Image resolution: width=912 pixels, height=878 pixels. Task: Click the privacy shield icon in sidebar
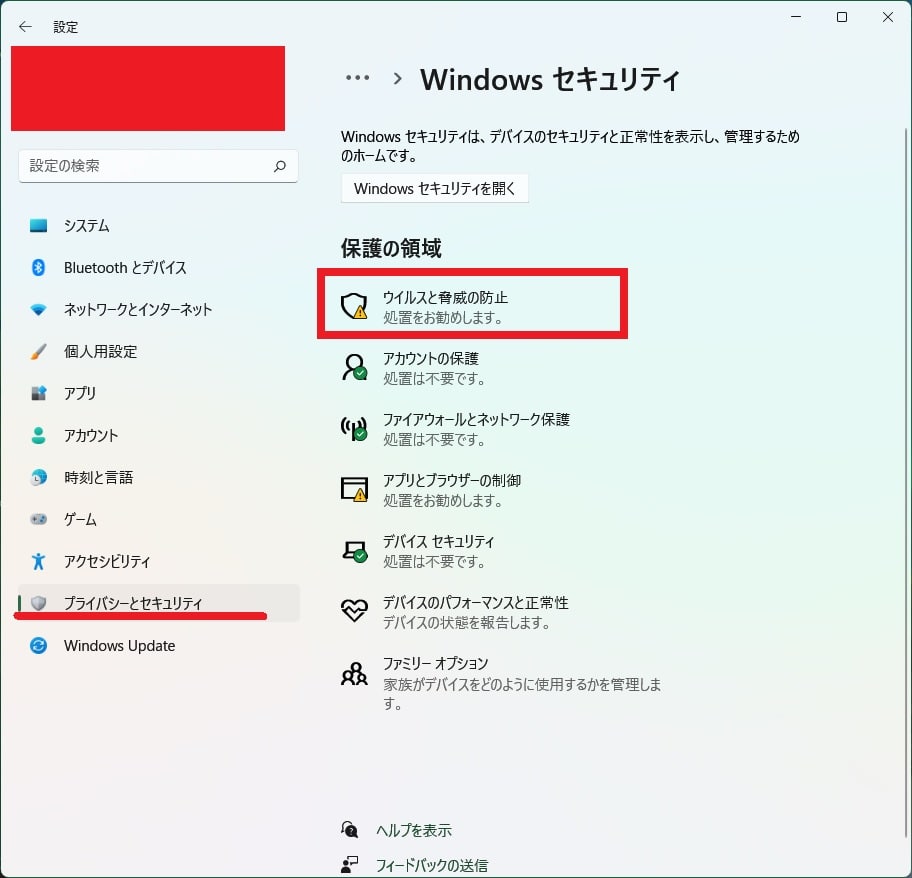pyautogui.click(x=38, y=603)
